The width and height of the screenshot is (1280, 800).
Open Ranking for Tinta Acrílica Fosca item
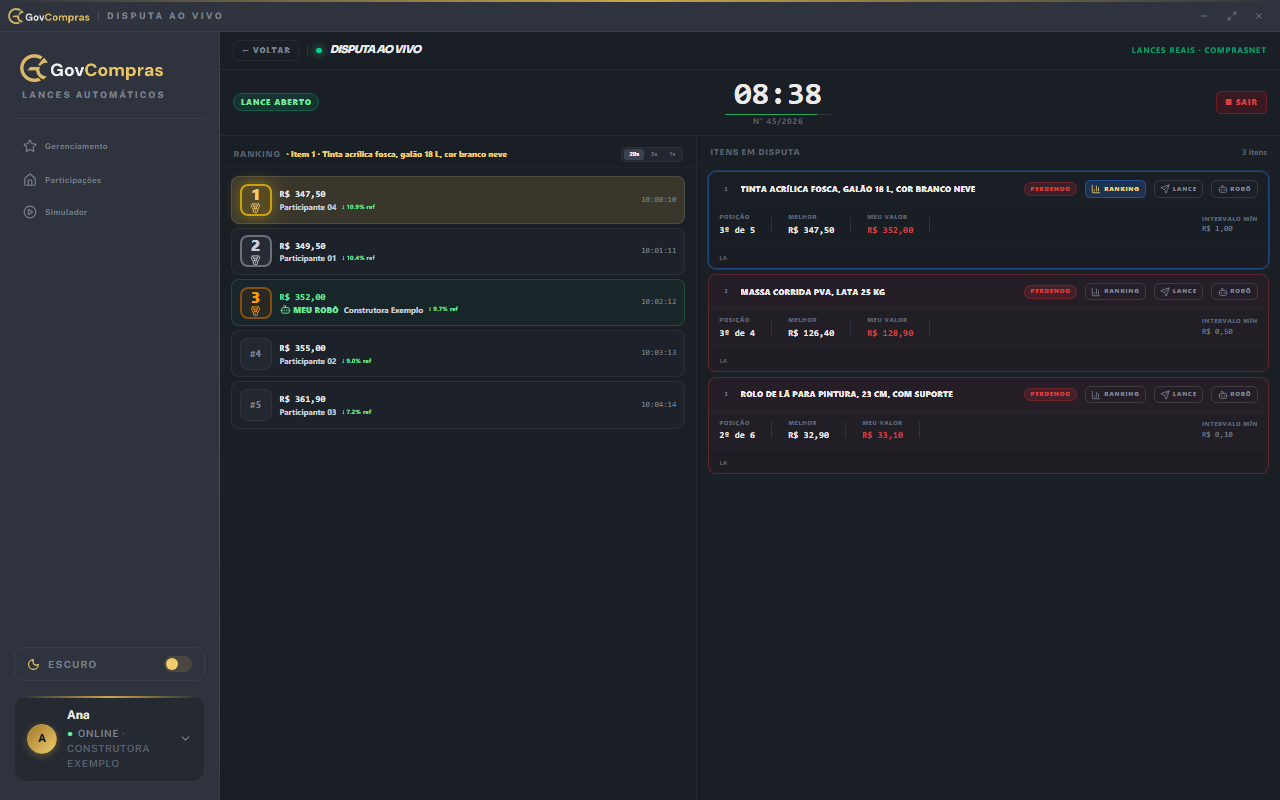click(1115, 189)
